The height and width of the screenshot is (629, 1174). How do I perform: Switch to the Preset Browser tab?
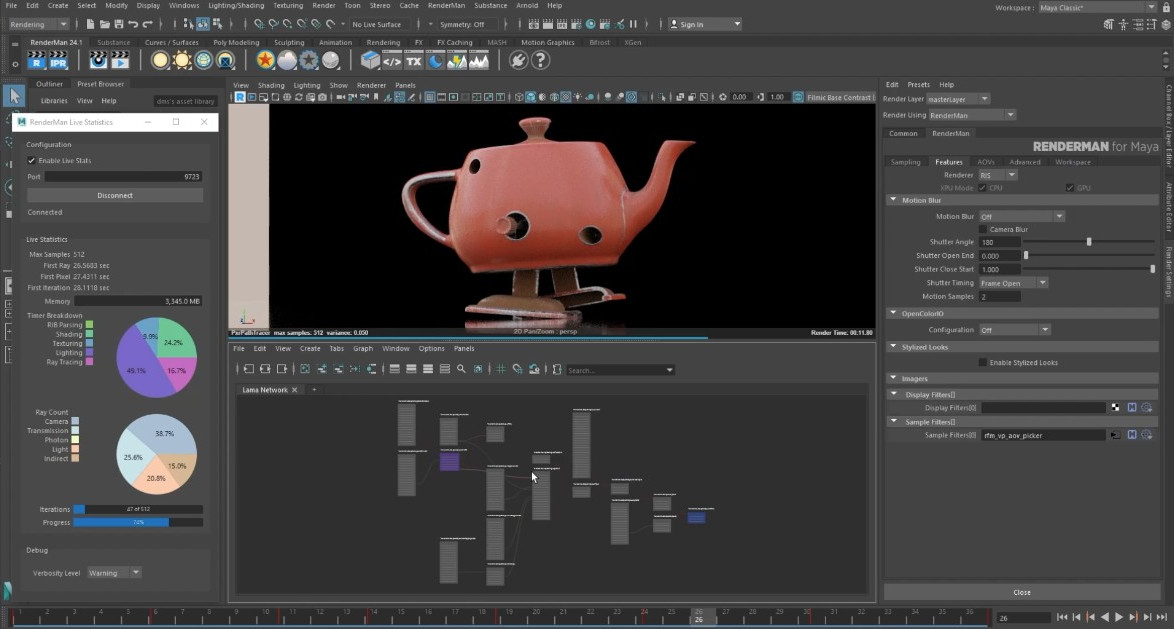click(100, 84)
